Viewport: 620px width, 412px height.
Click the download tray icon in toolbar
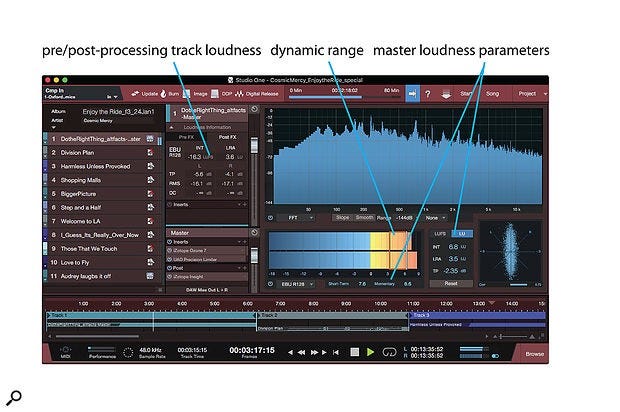click(446, 94)
